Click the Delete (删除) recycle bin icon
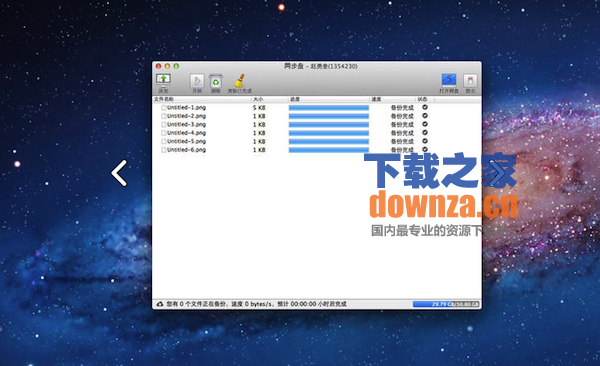Viewport: 600px width, 366px height. click(x=216, y=81)
